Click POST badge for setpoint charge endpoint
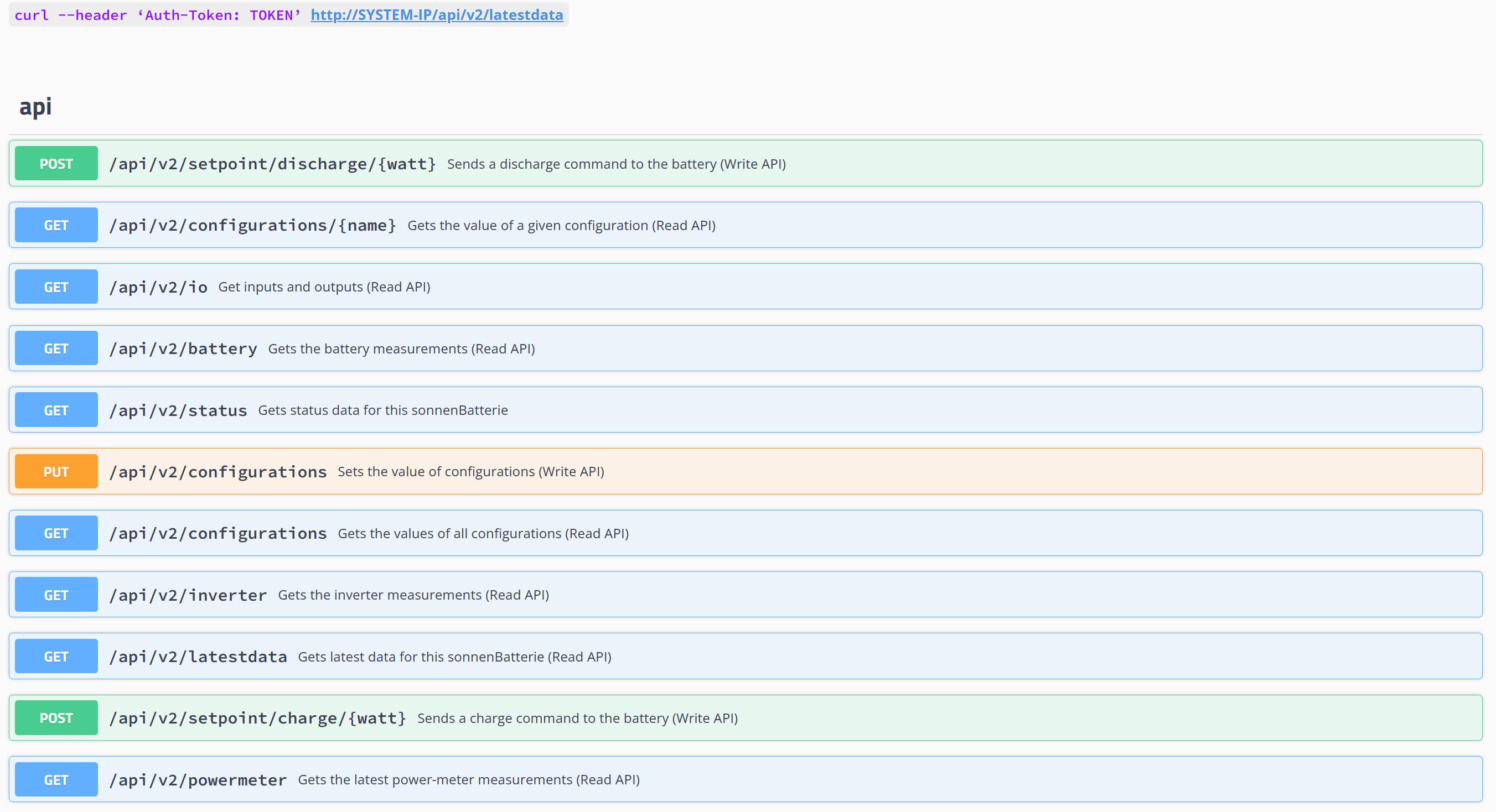The width and height of the screenshot is (1496, 812). click(56, 718)
